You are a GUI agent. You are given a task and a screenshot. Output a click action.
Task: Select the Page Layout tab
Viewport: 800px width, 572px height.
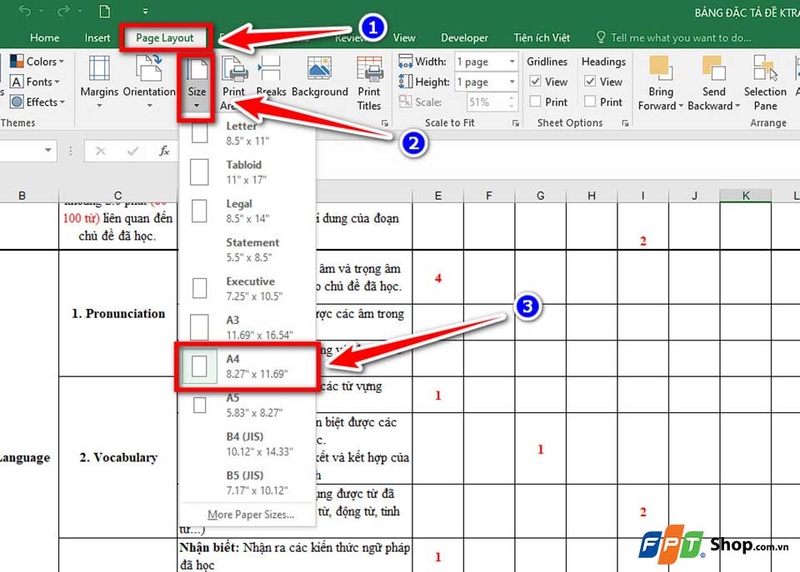(164, 38)
